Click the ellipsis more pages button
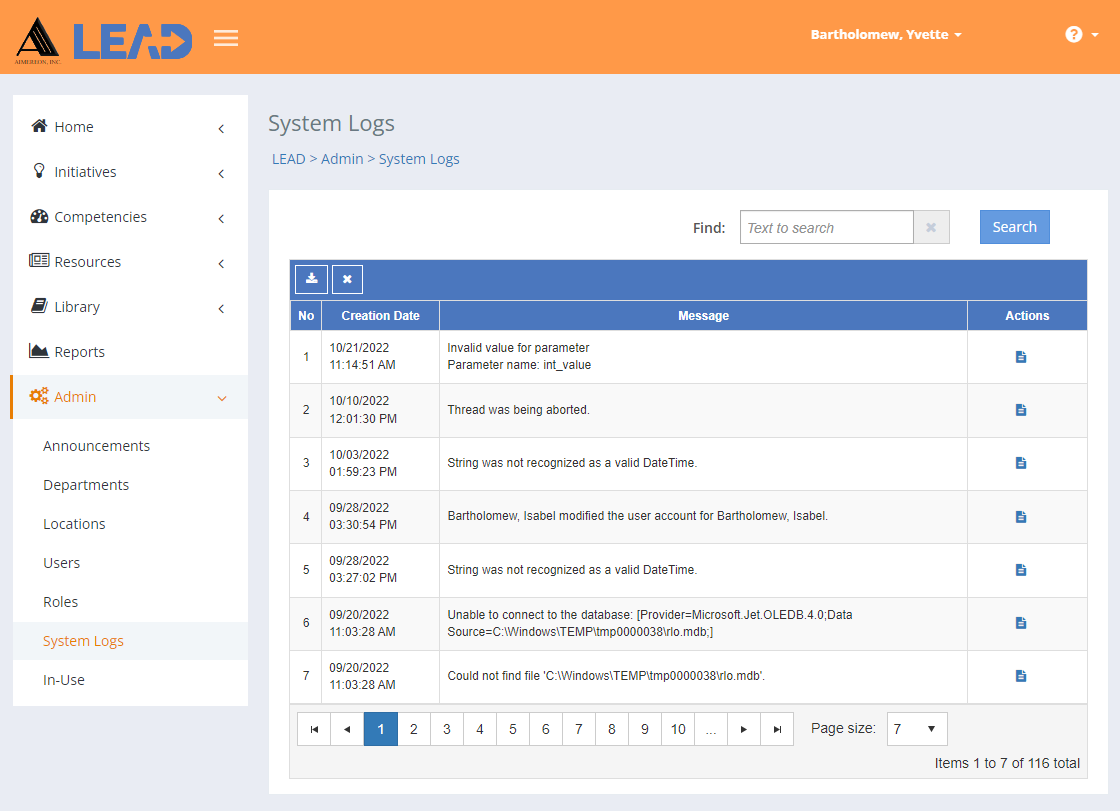 (711, 729)
